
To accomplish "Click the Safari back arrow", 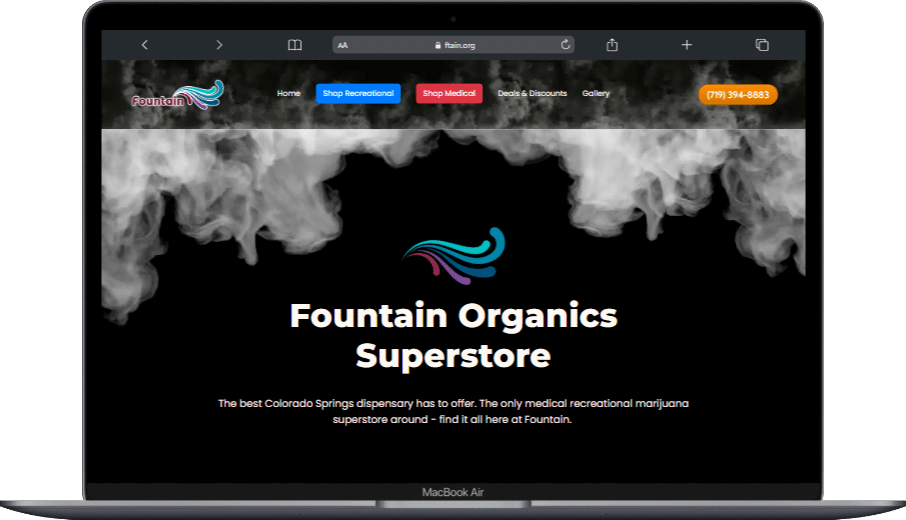I will pyautogui.click(x=145, y=45).
